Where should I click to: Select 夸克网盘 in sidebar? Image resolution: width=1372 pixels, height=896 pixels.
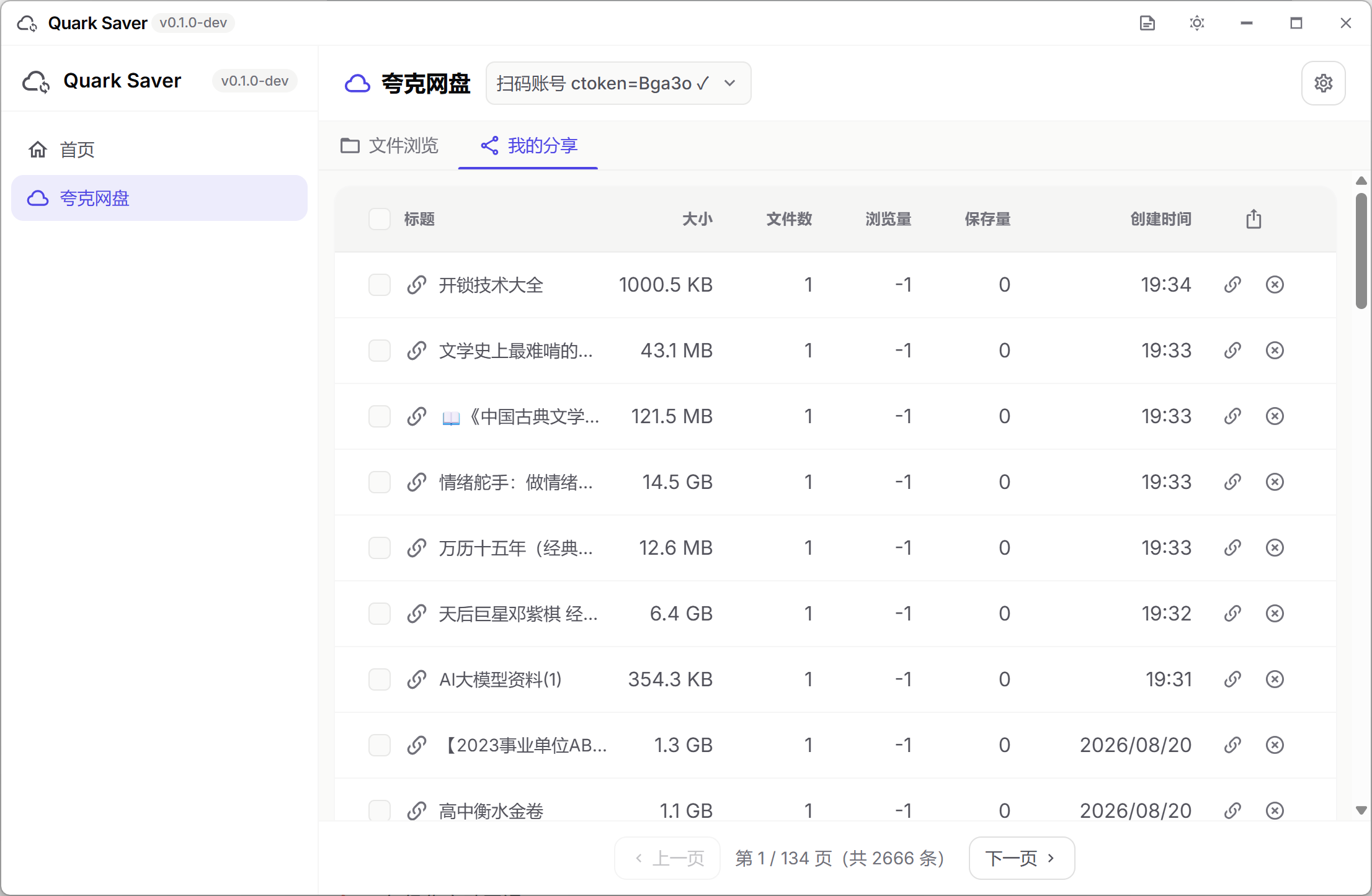[159, 199]
